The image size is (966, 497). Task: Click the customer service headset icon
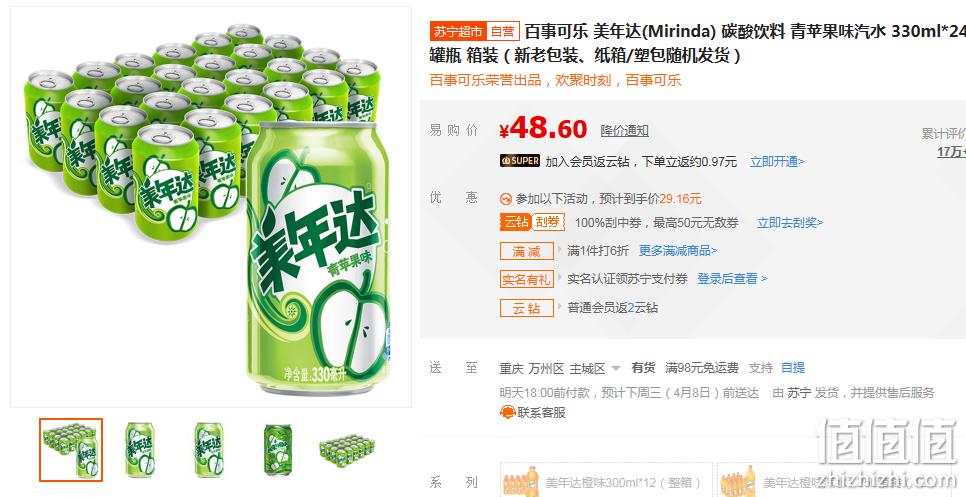pos(507,412)
